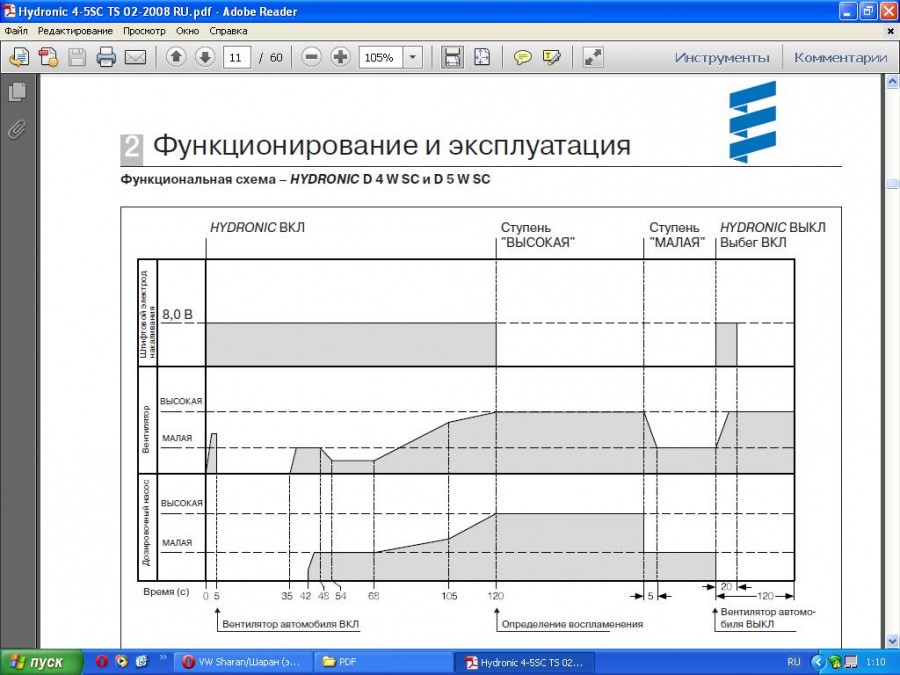Zoom out with the minus button
Image resolution: width=900 pixels, height=675 pixels.
coord(312,57)
